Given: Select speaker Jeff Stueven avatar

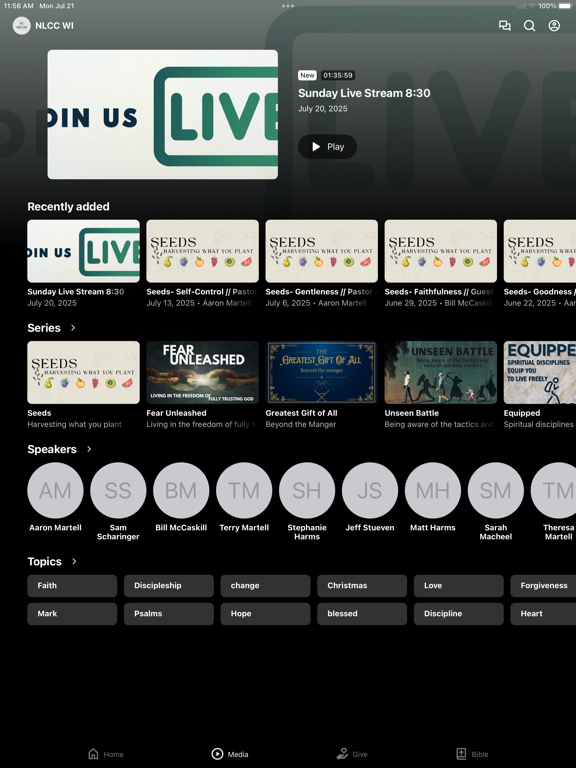Looking at the screenshot, I should coord(370,490).
